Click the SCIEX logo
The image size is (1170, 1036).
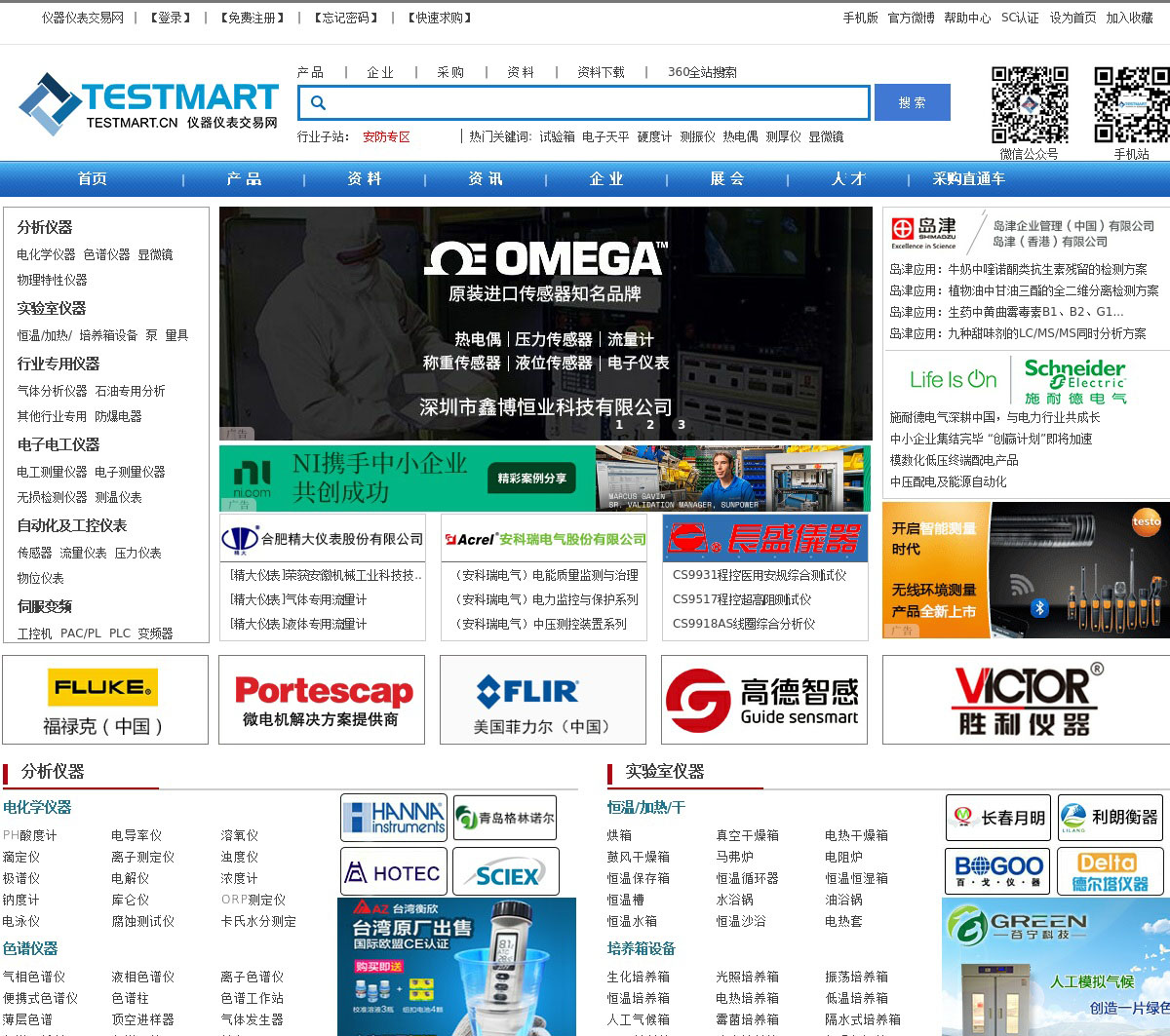pyautogui.click(x=505, y=871)
